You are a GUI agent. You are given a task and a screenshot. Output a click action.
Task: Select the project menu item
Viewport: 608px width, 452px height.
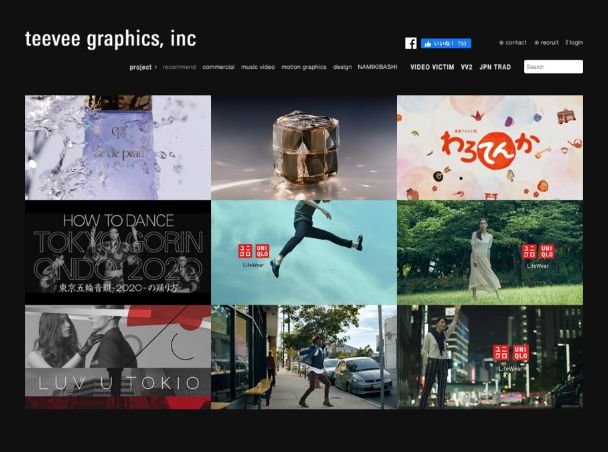coord(140,67)
